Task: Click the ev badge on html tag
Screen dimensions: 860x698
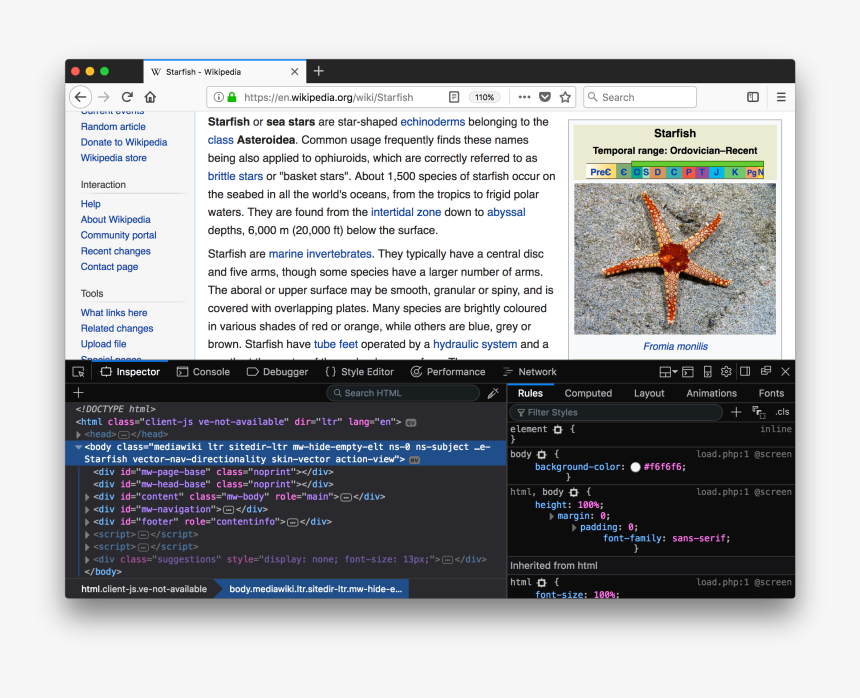Action: click(411, 423)
